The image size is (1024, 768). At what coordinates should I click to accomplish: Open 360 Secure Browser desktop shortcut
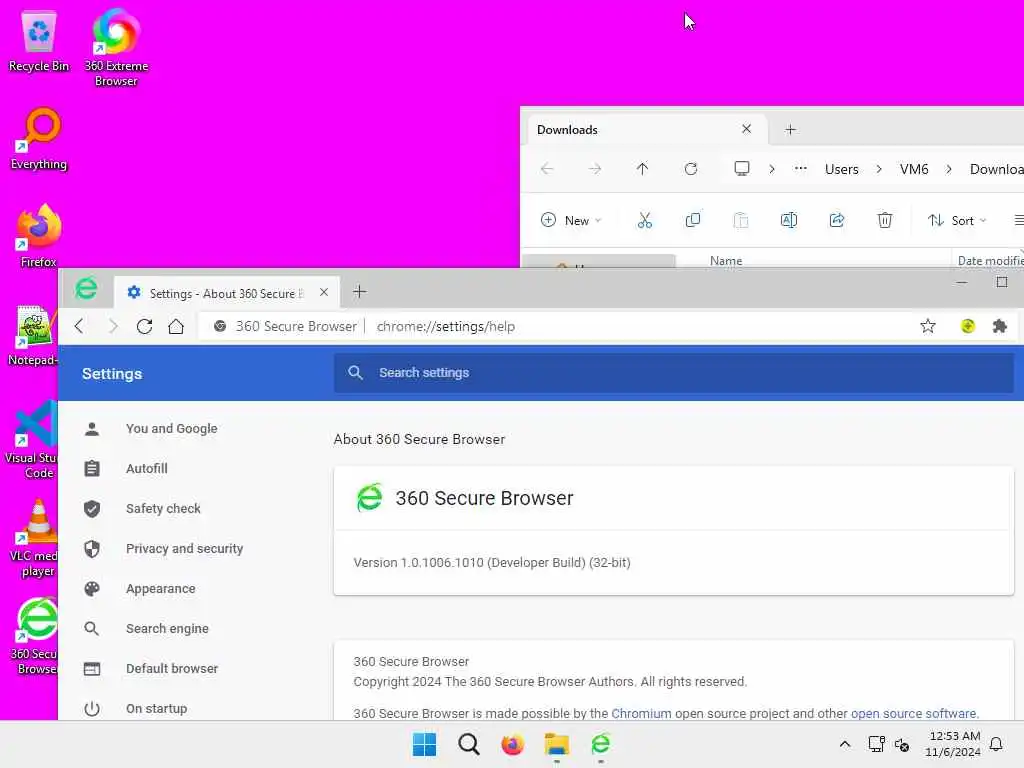(34, 636)
